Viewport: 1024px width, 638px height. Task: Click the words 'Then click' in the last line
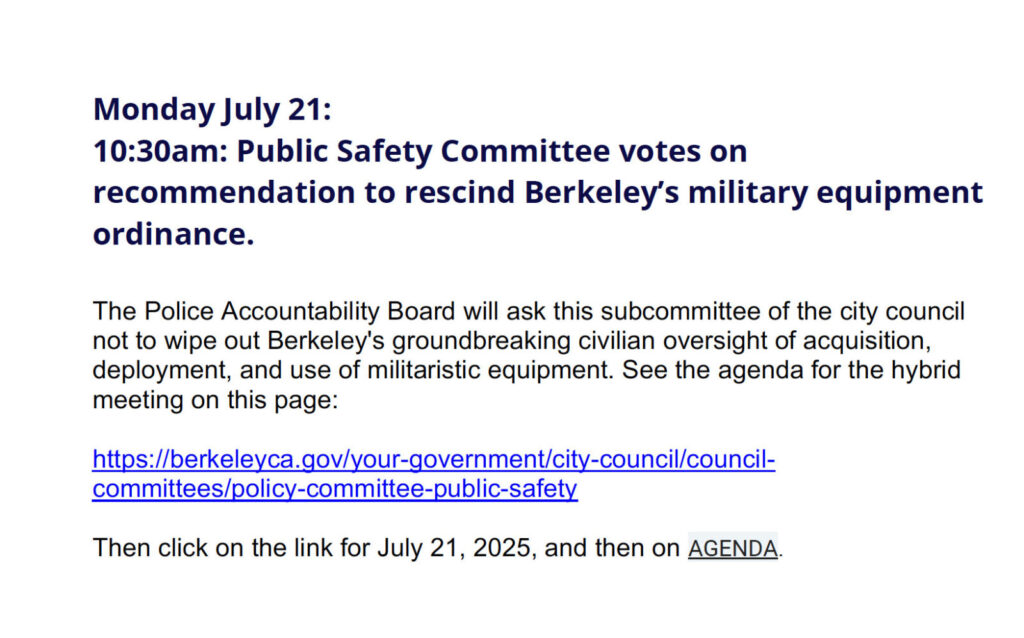point(150,548)
